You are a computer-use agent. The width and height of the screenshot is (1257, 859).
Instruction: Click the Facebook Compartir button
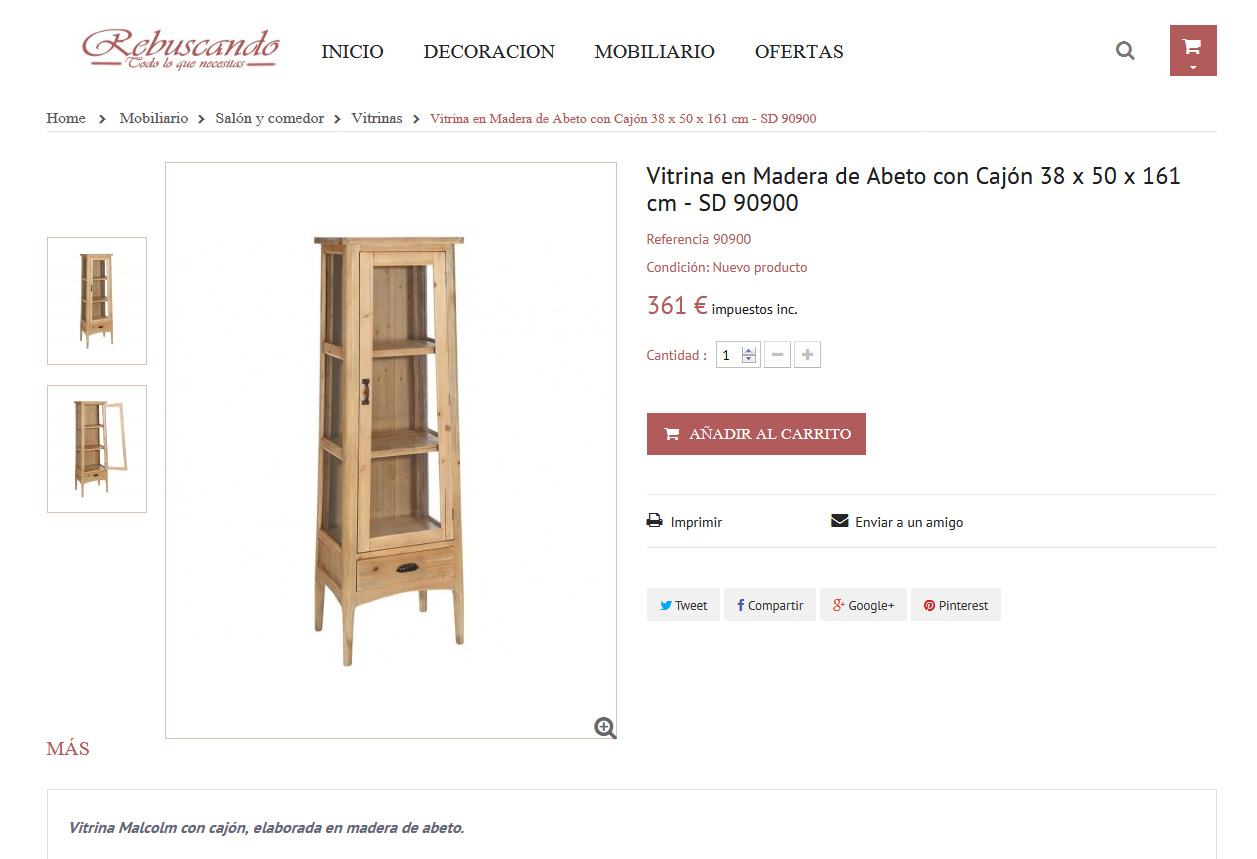point(770,605)
